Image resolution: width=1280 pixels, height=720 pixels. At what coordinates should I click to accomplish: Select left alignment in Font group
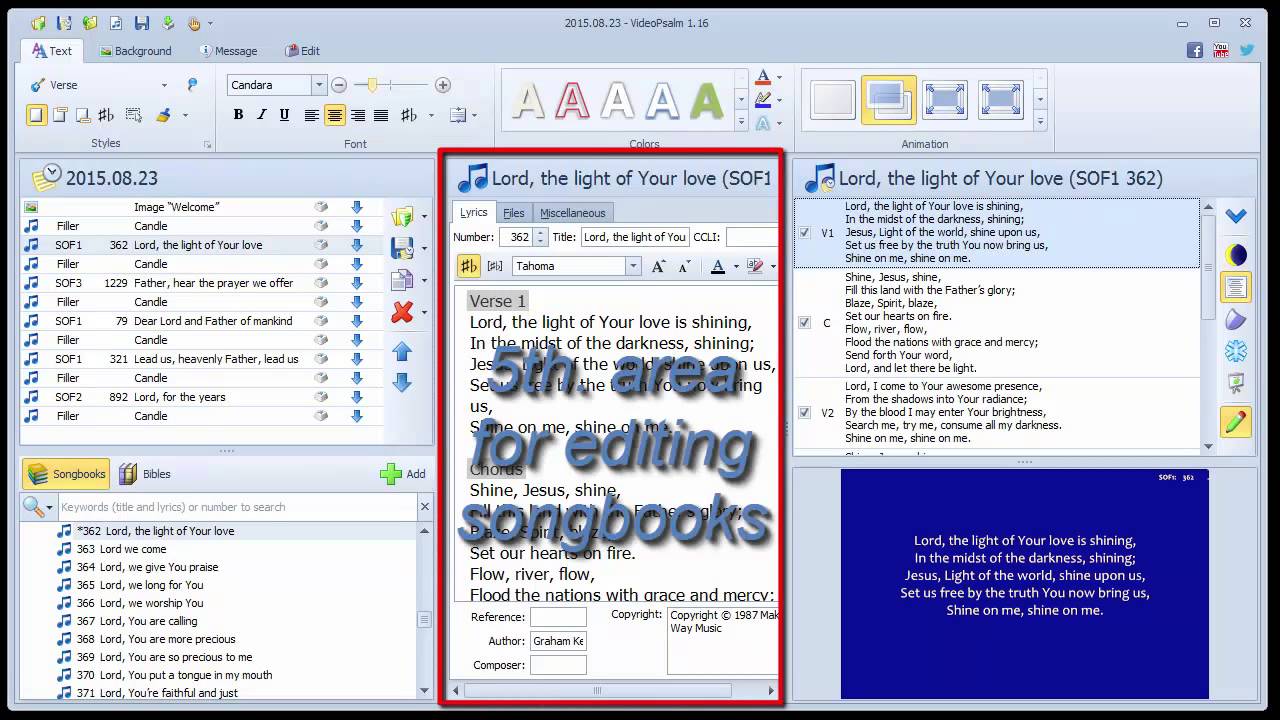tap(312, 115)
